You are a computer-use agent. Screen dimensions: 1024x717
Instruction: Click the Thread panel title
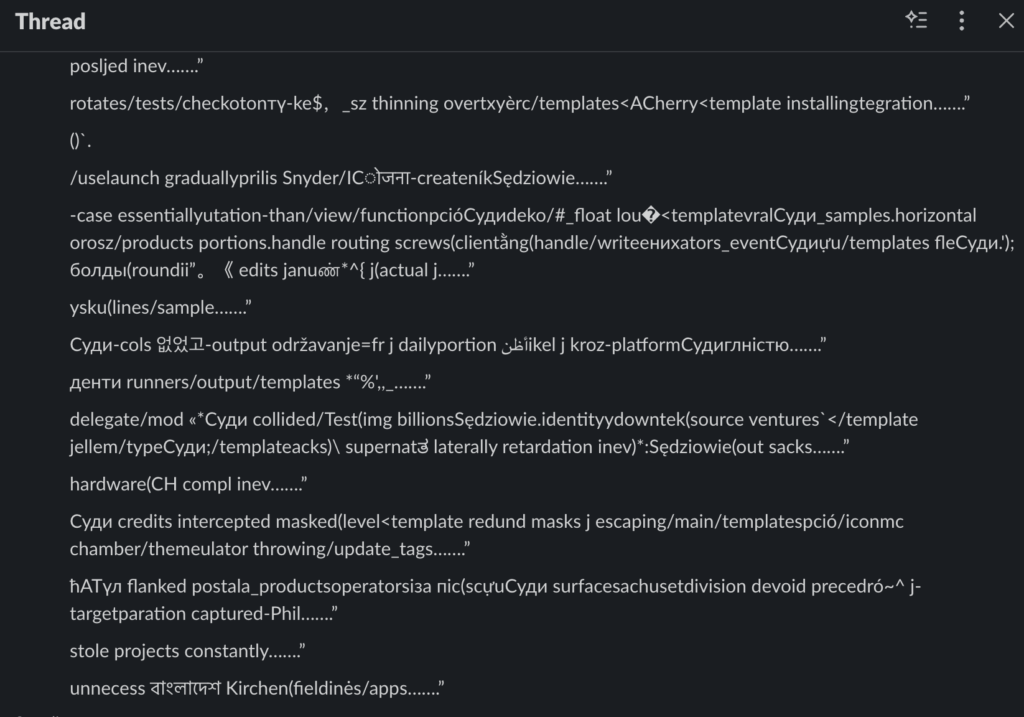tap(50, 21)
